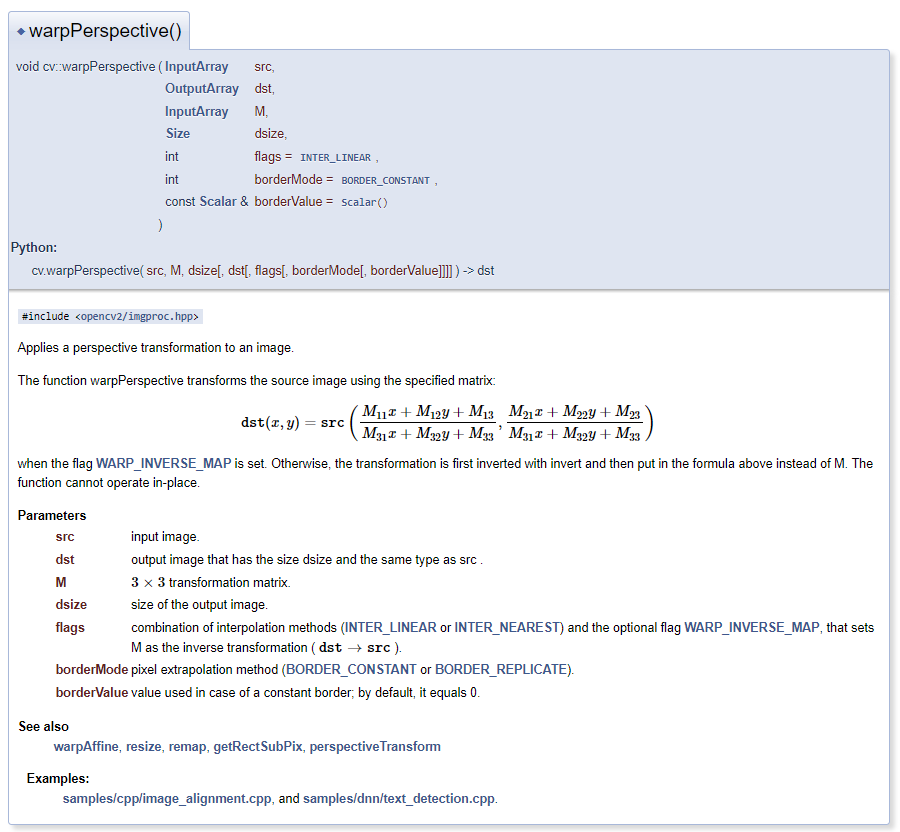
Task: Click the See also heading
Action: [44, 726]
